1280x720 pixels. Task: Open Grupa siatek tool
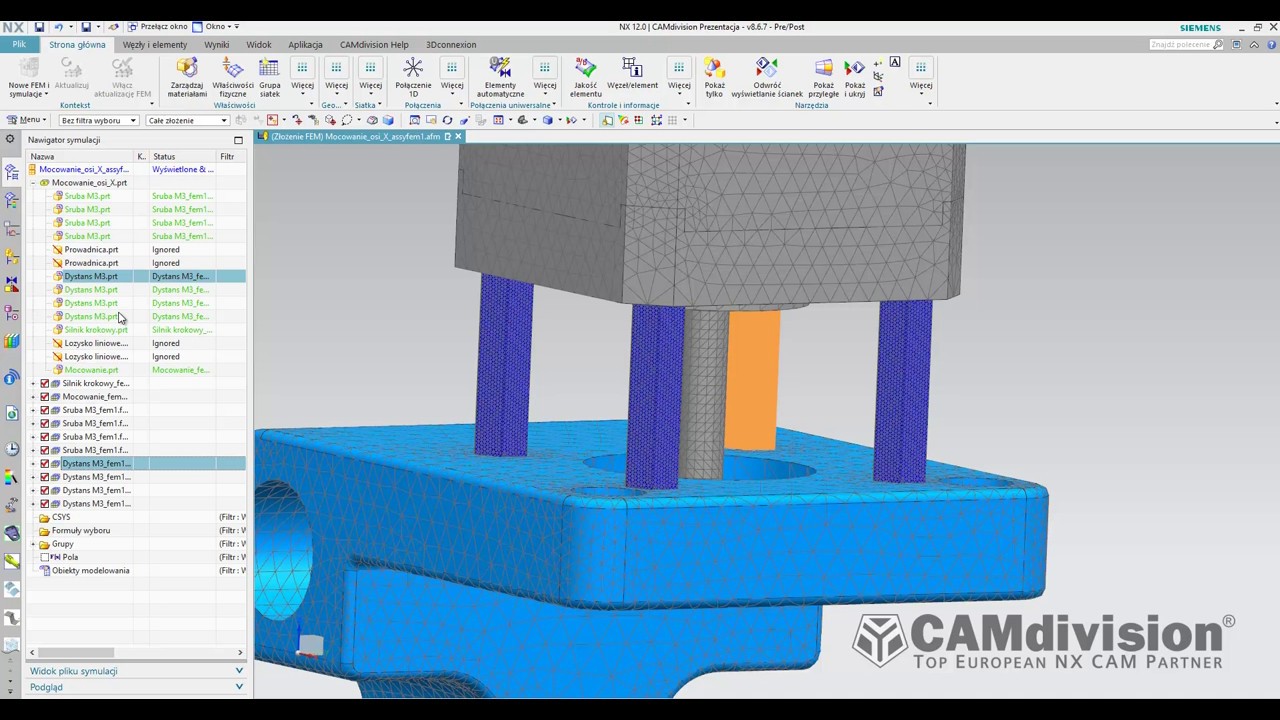click(x=270, y=76)
